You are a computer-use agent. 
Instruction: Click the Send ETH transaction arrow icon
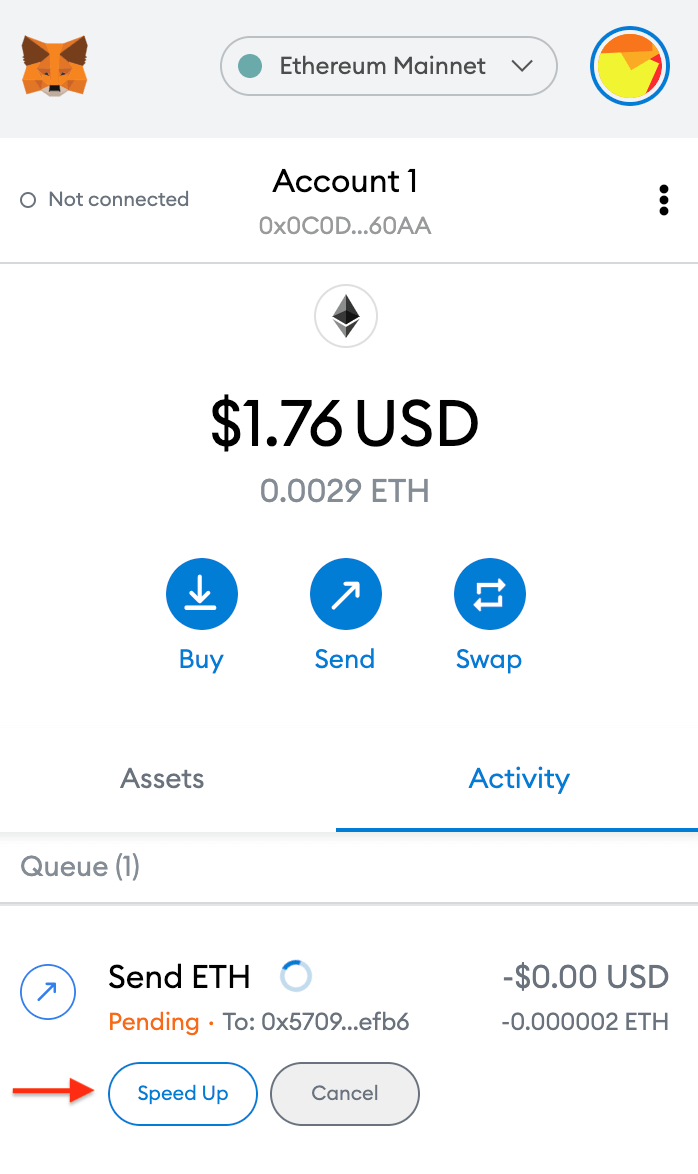point(47,992)
